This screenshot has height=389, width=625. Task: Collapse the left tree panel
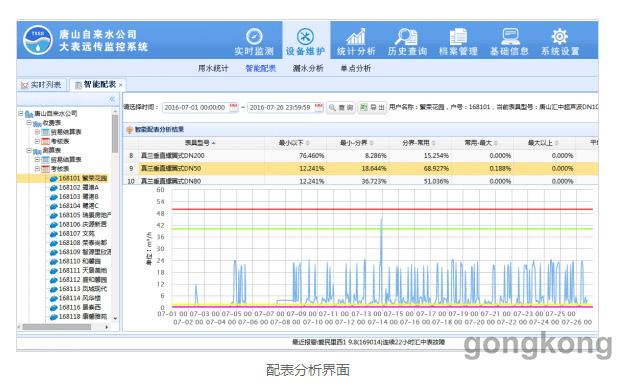point(112,98)
